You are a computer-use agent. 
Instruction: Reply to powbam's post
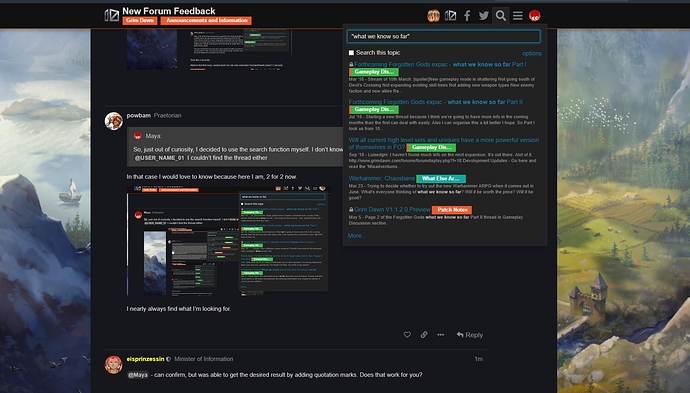[470, 335]
